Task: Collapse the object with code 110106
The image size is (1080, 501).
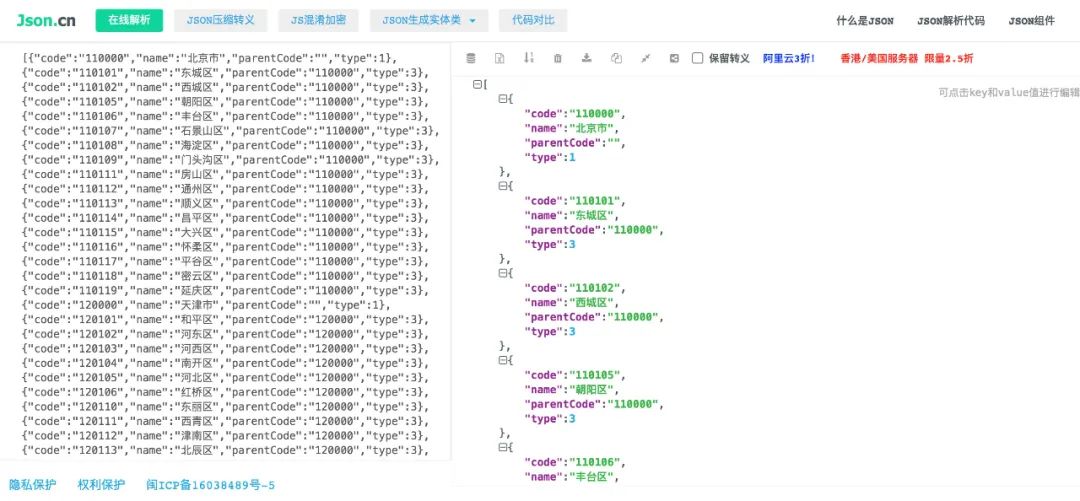Action: [502, 447]
